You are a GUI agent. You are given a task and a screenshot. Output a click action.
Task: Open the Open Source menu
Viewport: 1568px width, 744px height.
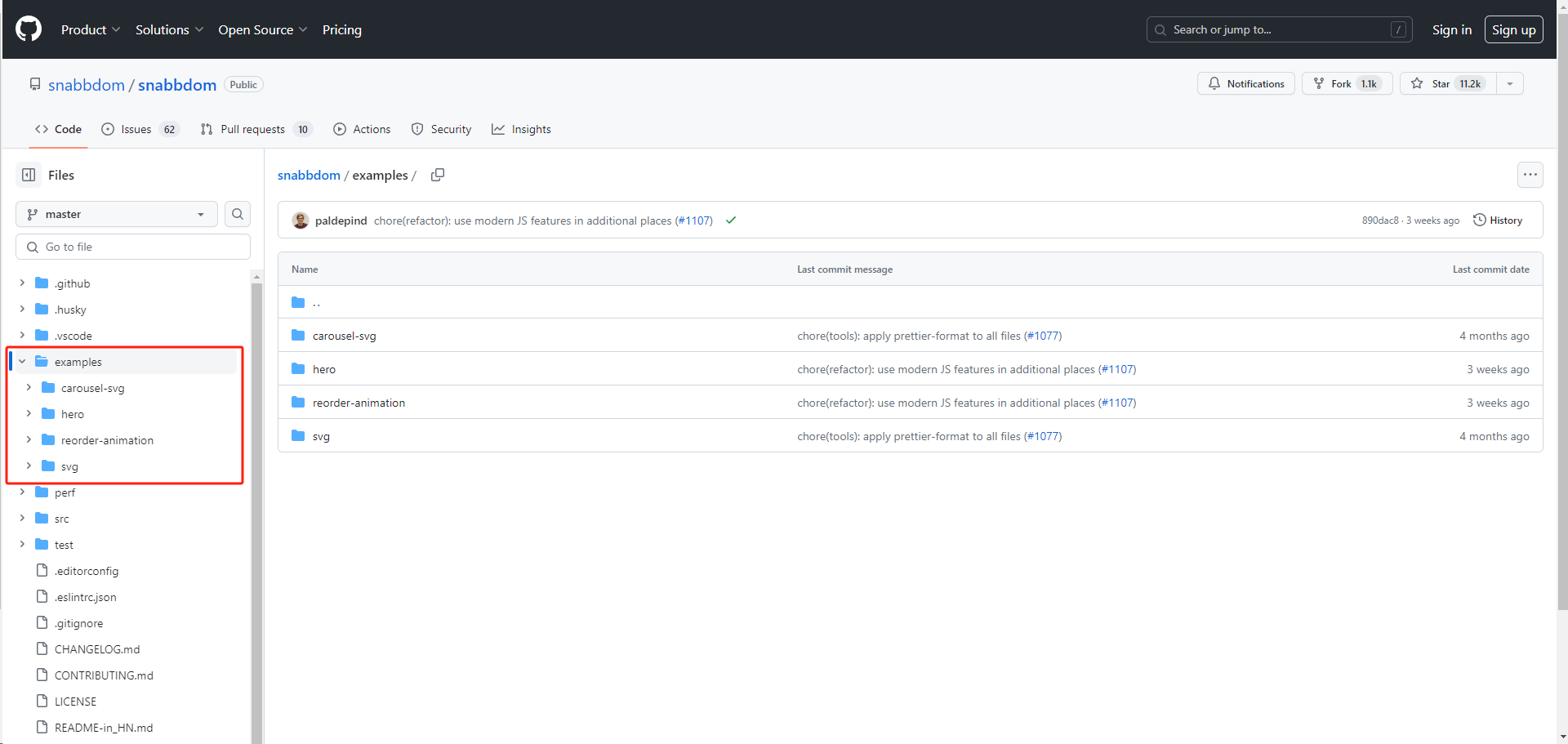point(263,29)
